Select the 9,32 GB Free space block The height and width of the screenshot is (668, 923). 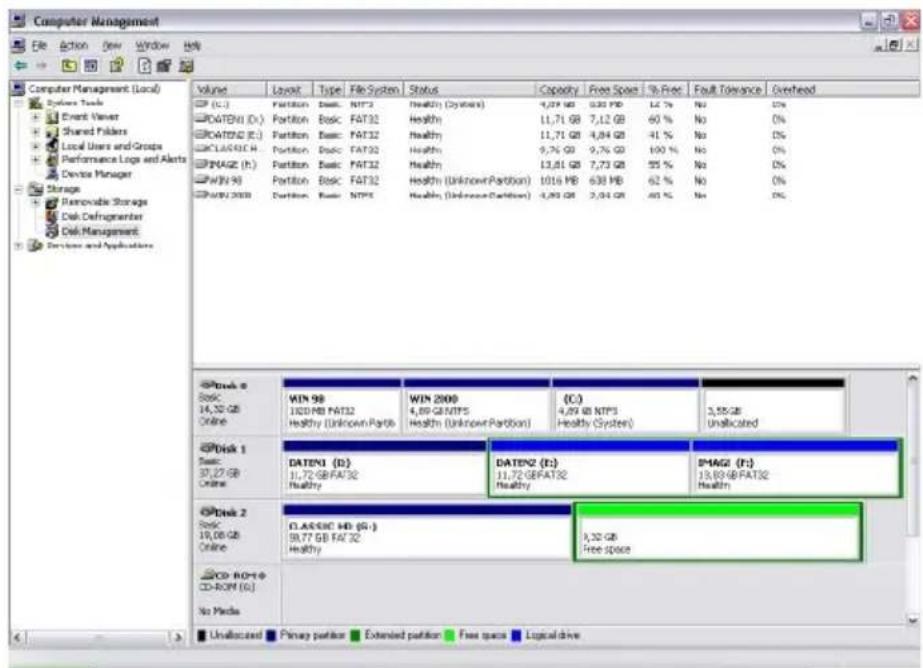click(718, 531)
